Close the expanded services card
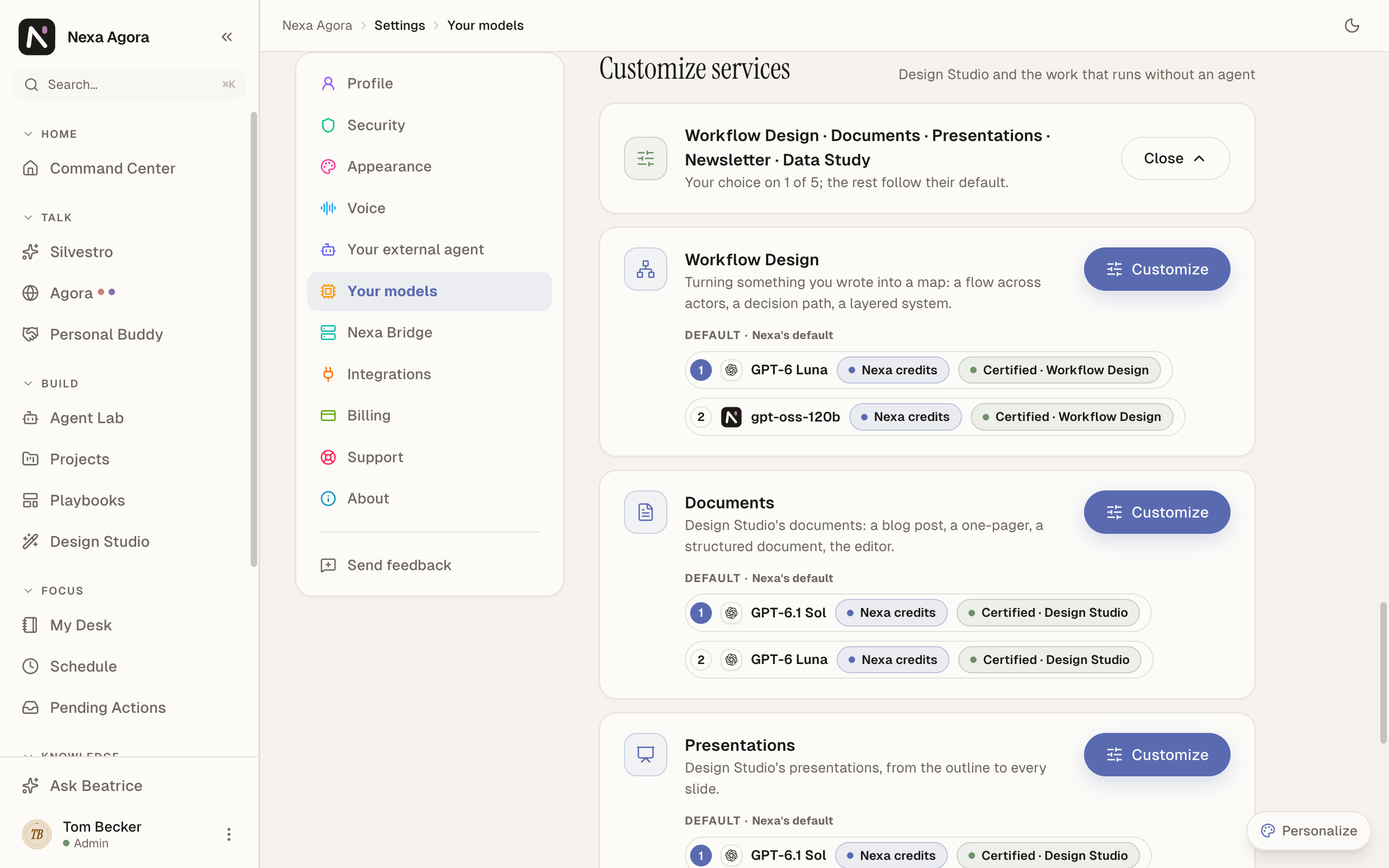The image size is (1389, 868). coord(1175,158)
